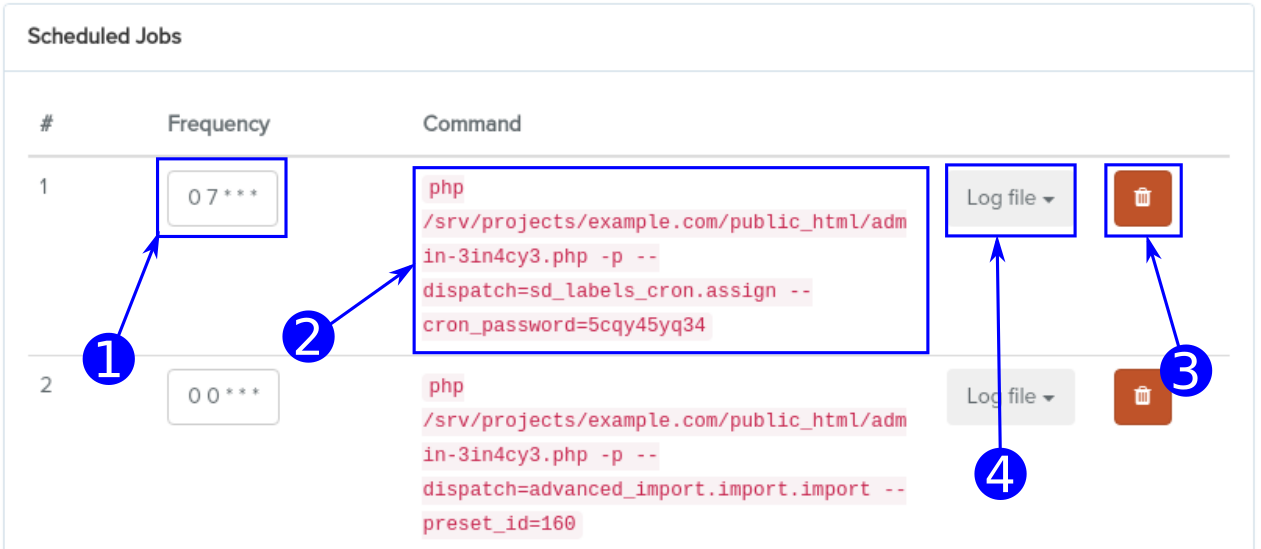1261x549 pixels.
Task: Click the Command column header
Action: (471, 124)
